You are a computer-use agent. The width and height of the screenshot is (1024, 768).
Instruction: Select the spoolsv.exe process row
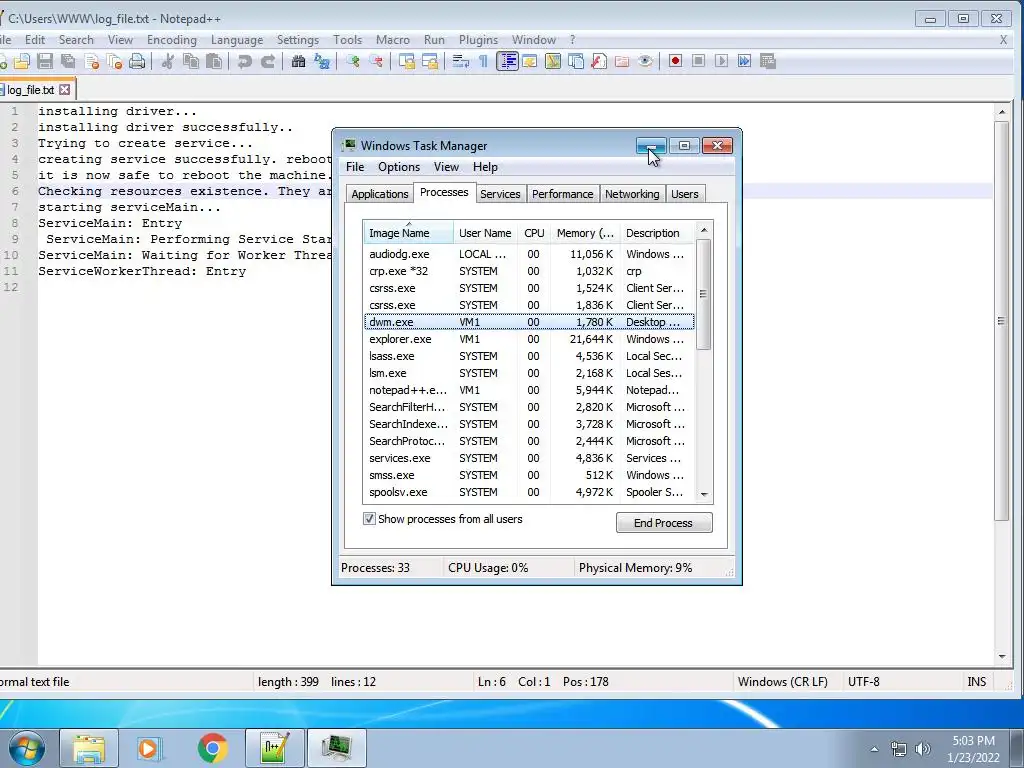pos(529,492)
